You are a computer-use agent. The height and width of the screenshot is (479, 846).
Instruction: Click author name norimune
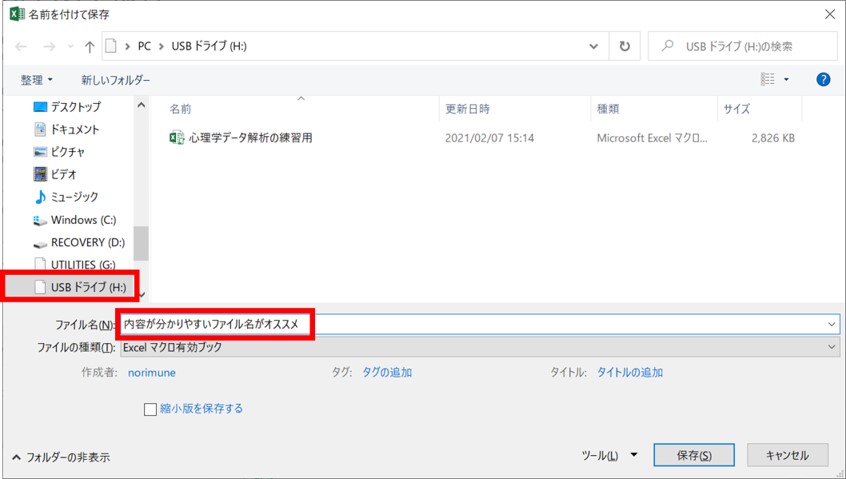[x=152, y=373]
